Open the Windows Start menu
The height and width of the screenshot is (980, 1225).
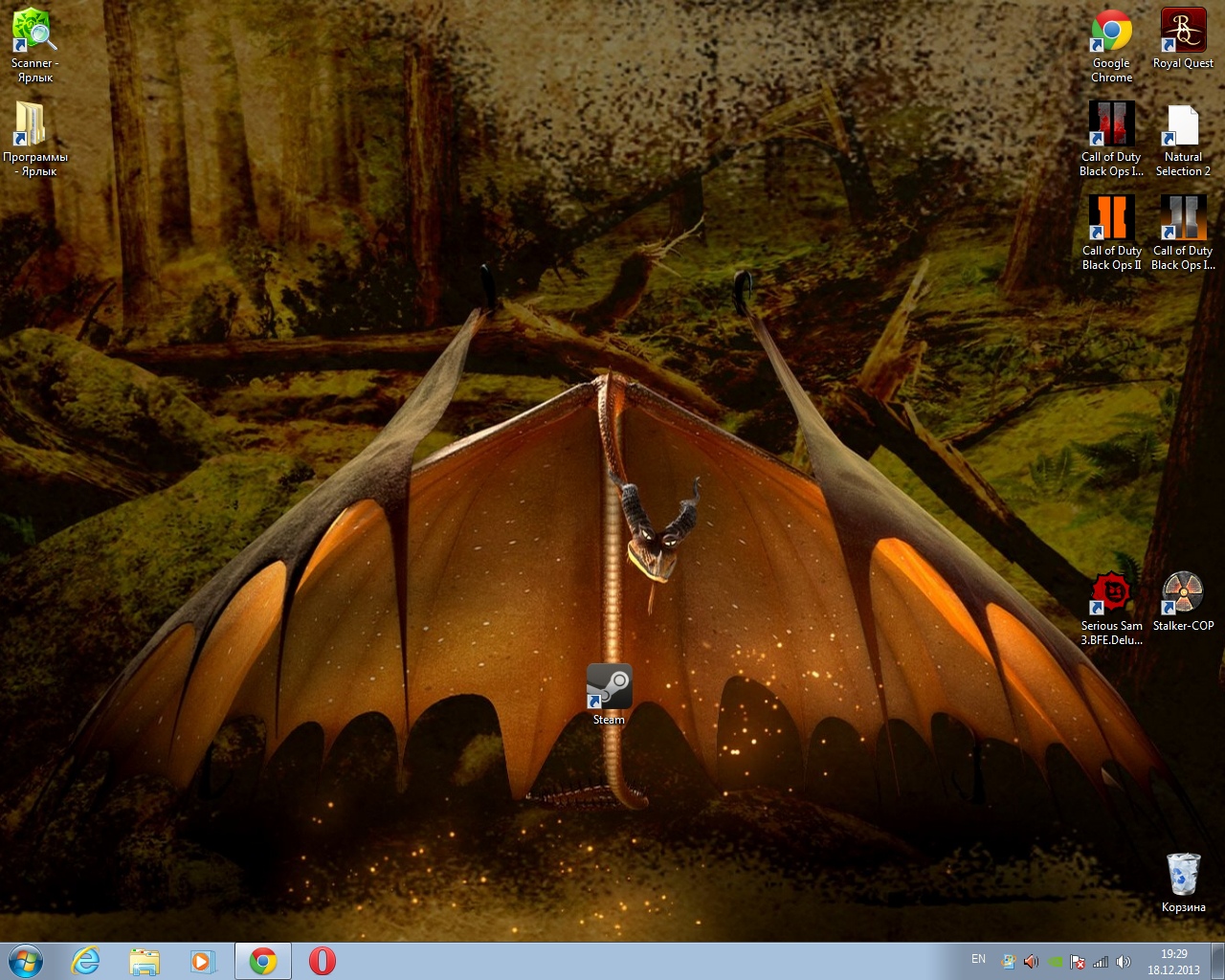[x=25, y=961]
